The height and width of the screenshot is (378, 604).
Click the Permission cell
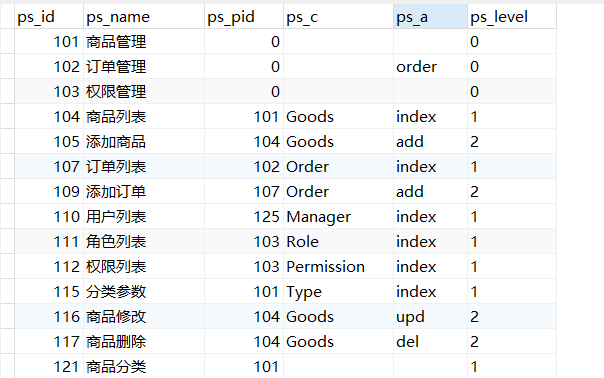pyautogui.click(x=338, y=267)
